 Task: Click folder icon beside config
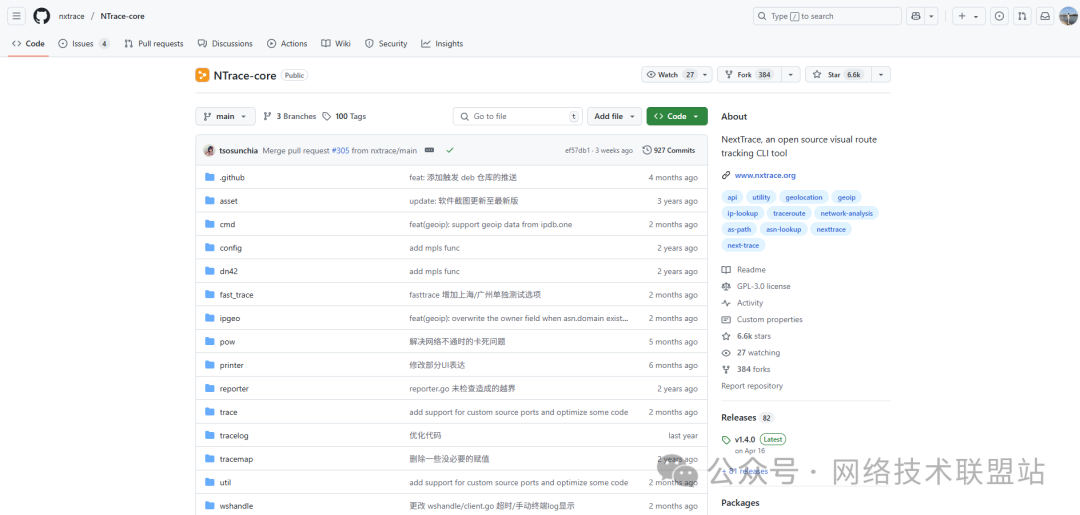210,248
